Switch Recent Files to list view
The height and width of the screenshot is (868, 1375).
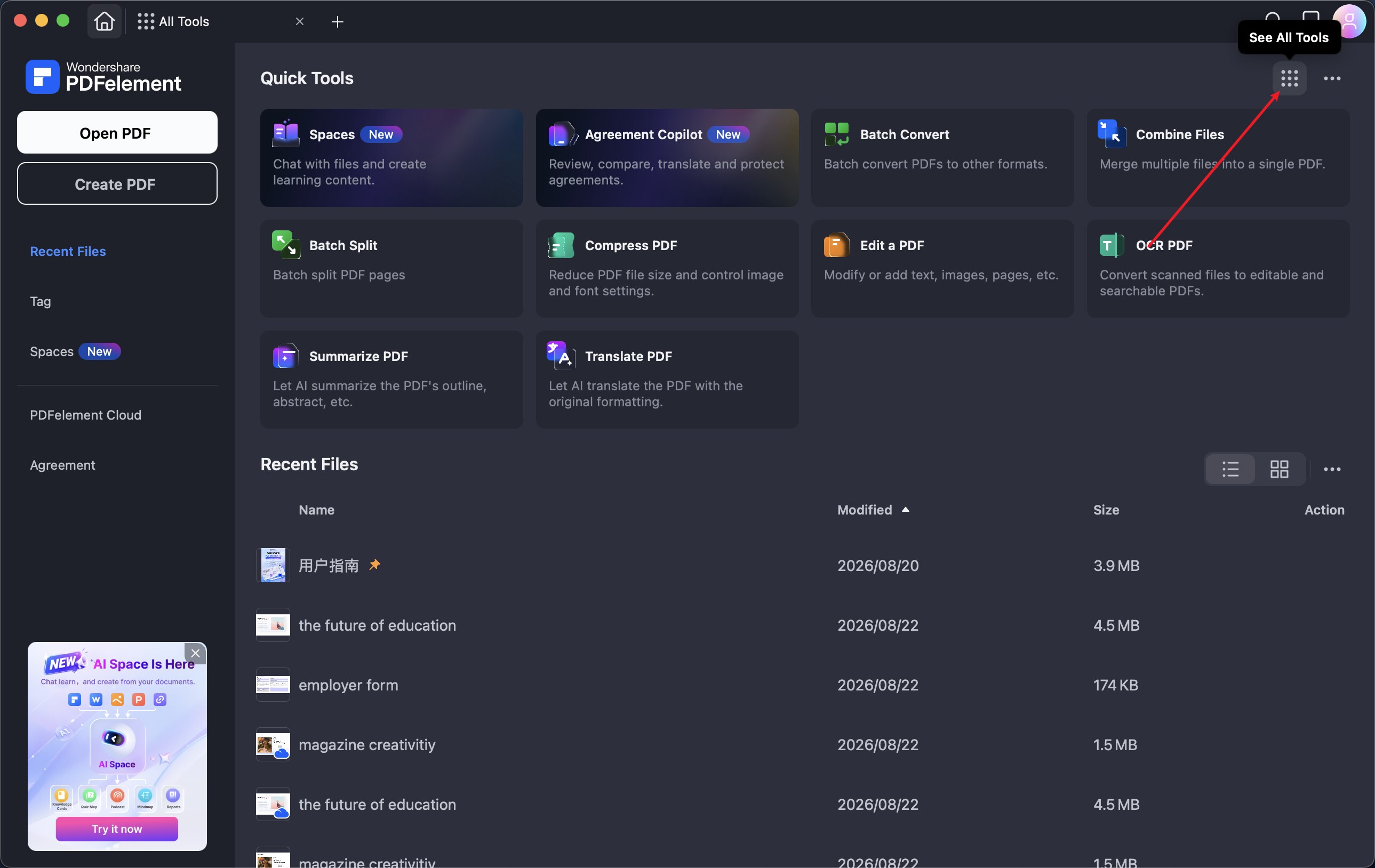coord(1230,469)
